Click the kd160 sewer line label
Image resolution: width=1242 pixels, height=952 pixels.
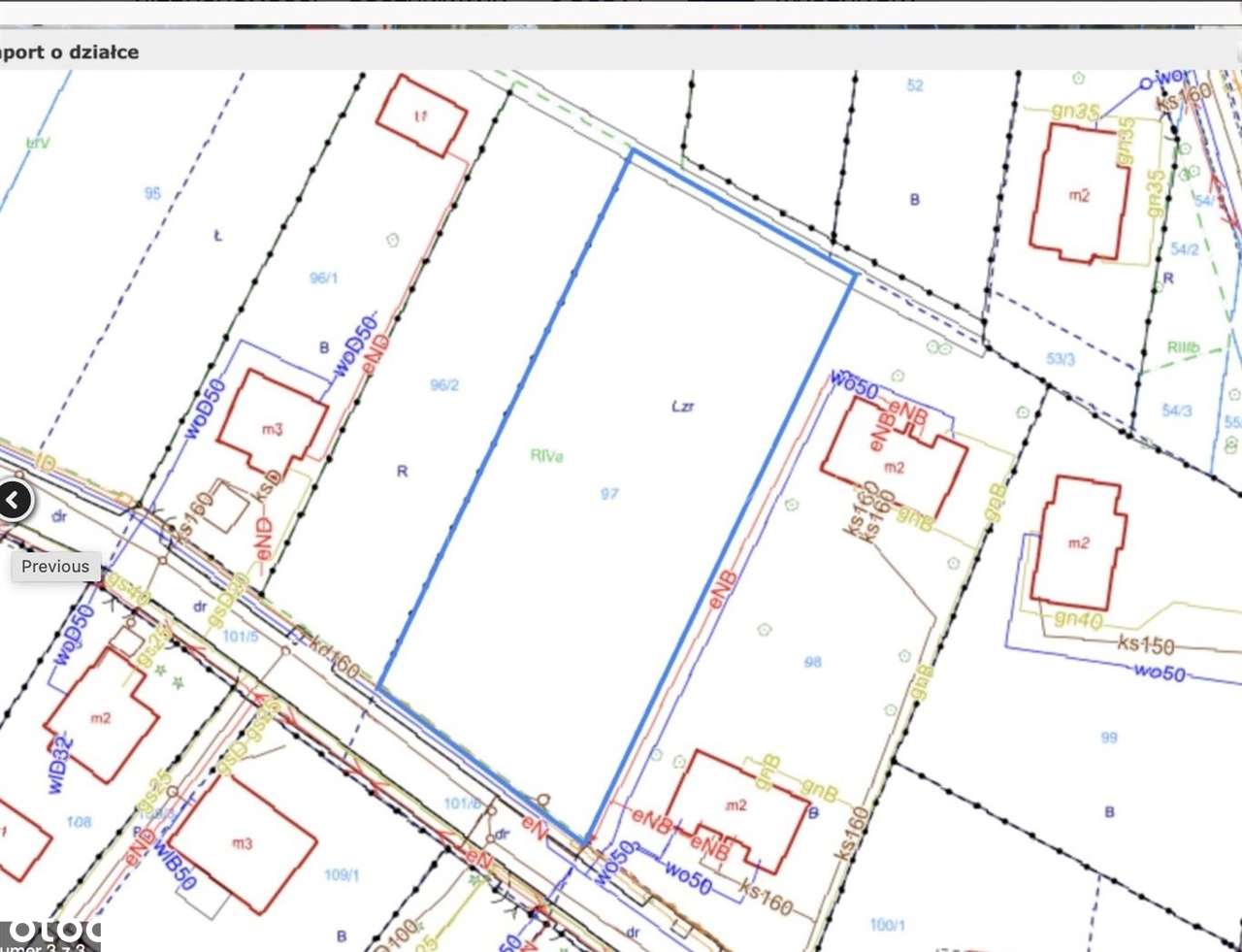point(334,659)
